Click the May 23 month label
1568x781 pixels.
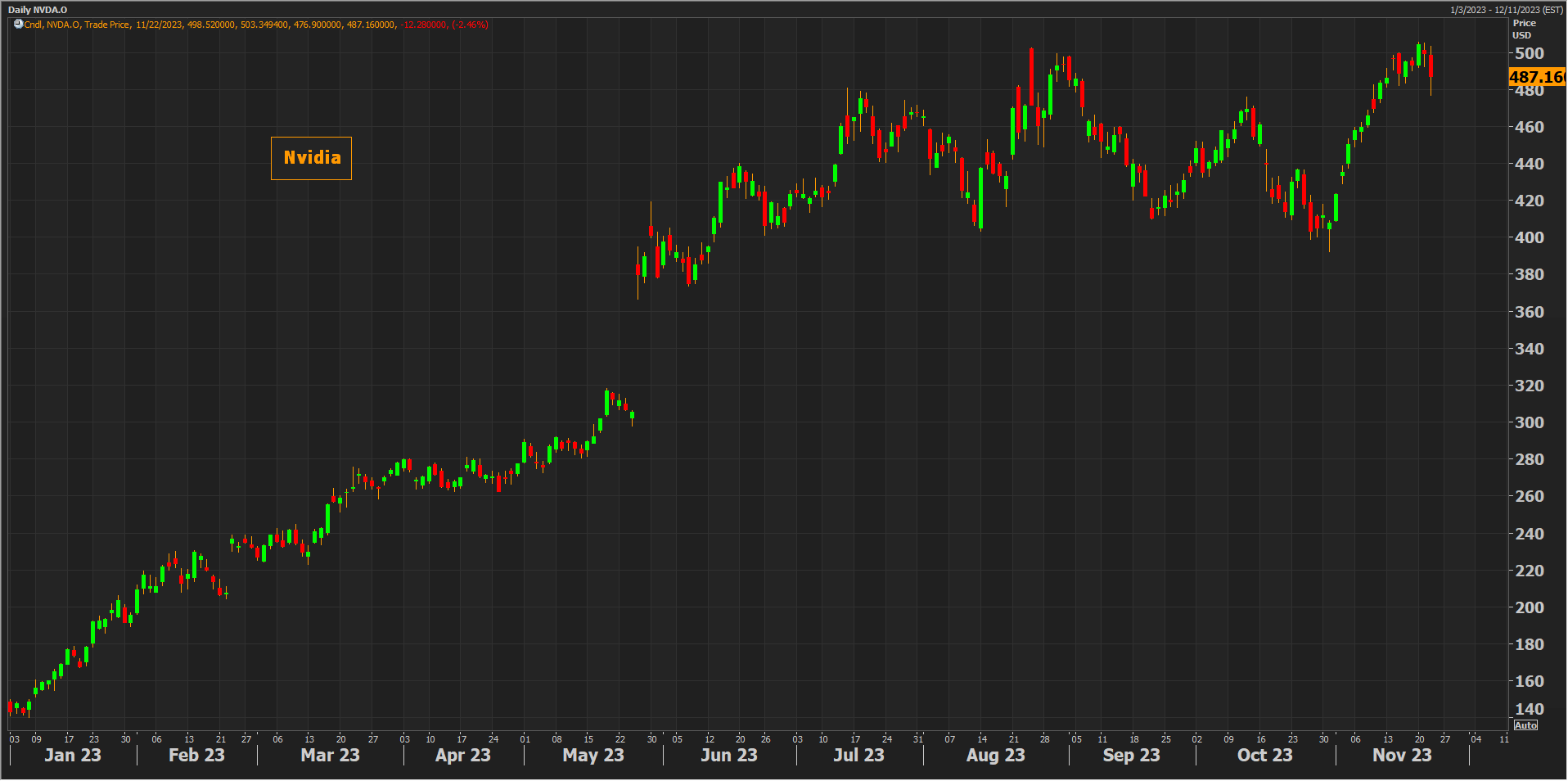click(593, 755)
